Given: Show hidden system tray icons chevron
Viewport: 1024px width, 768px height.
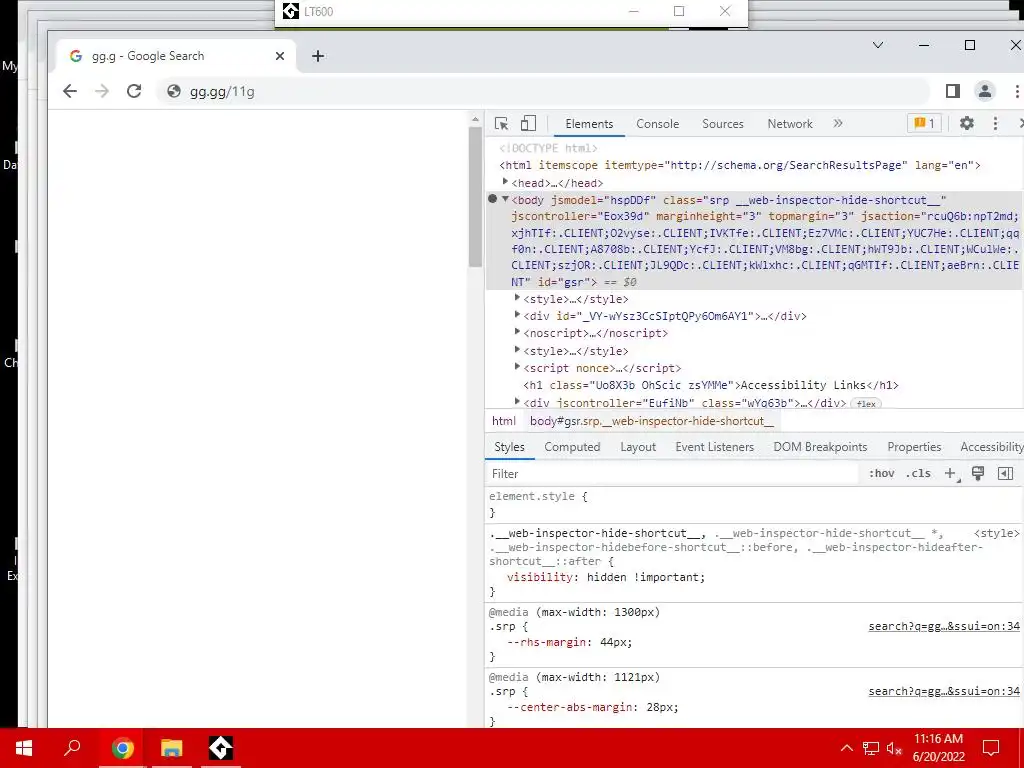Looking at the screenshot, I should tap(846, 748).
